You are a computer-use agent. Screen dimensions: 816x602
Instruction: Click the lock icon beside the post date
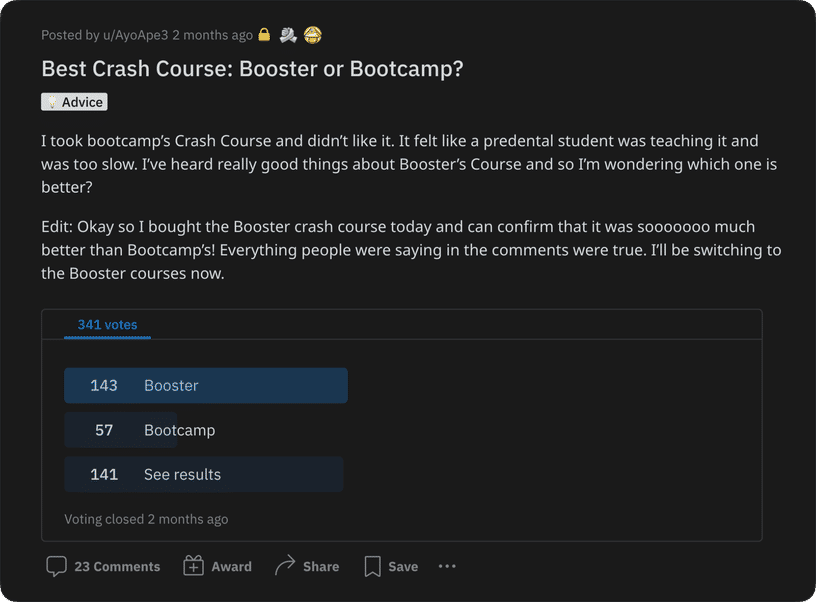click(x=264, y=35)
